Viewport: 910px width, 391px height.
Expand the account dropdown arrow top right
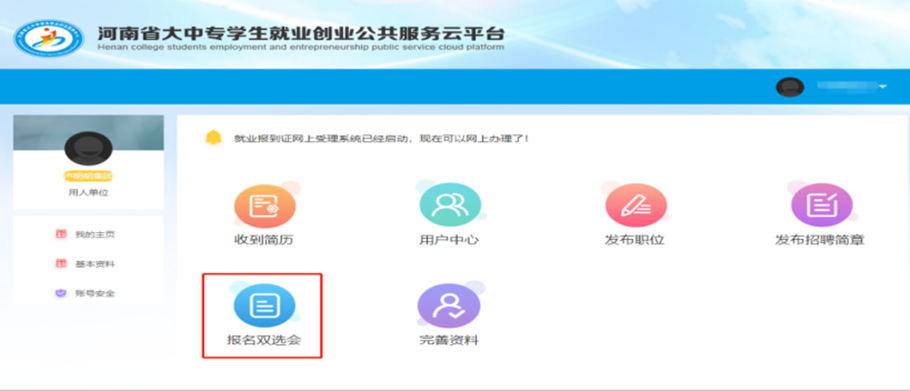(883, 87)
